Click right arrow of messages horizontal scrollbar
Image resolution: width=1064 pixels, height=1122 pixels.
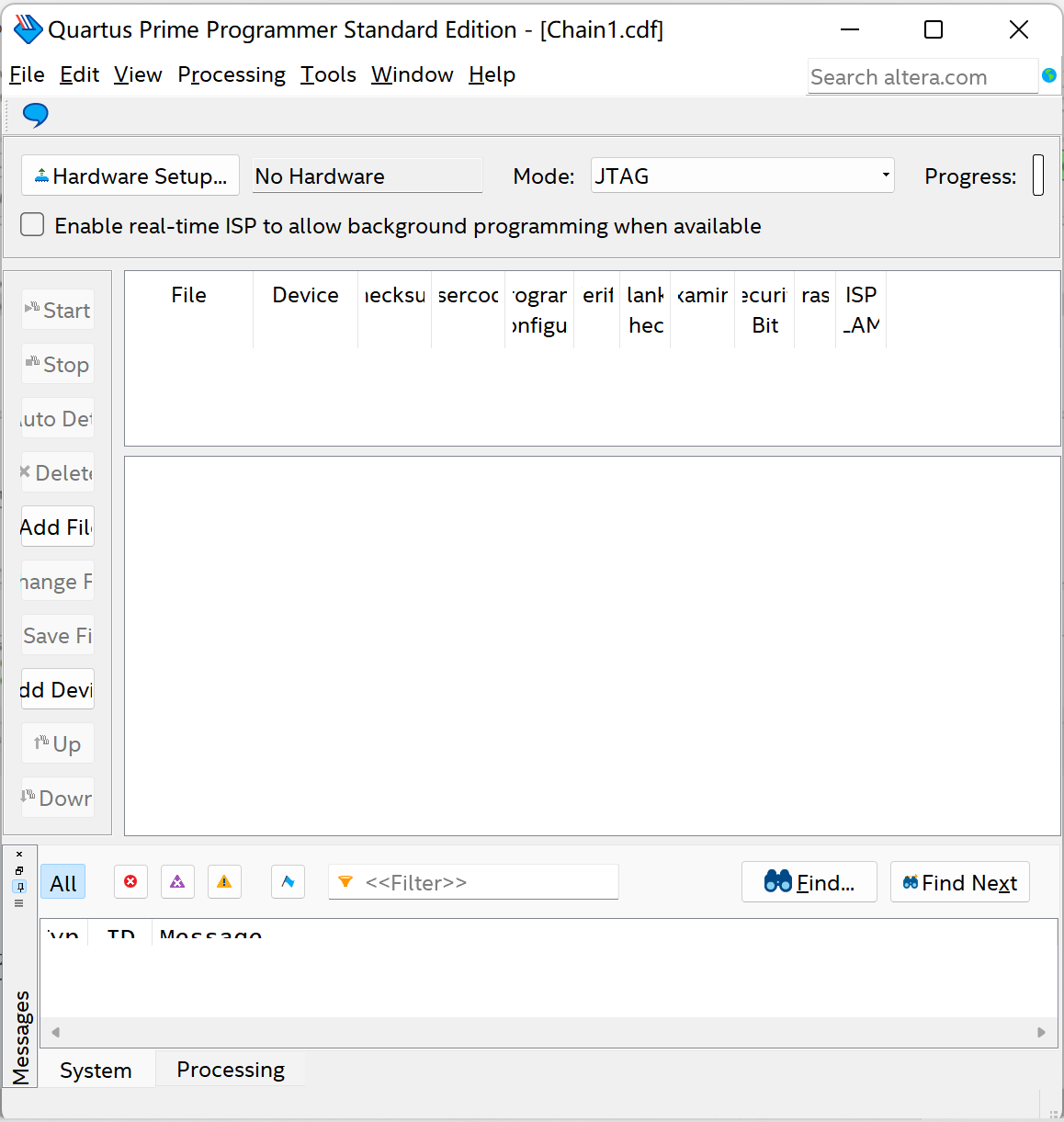(1041, 1032)
